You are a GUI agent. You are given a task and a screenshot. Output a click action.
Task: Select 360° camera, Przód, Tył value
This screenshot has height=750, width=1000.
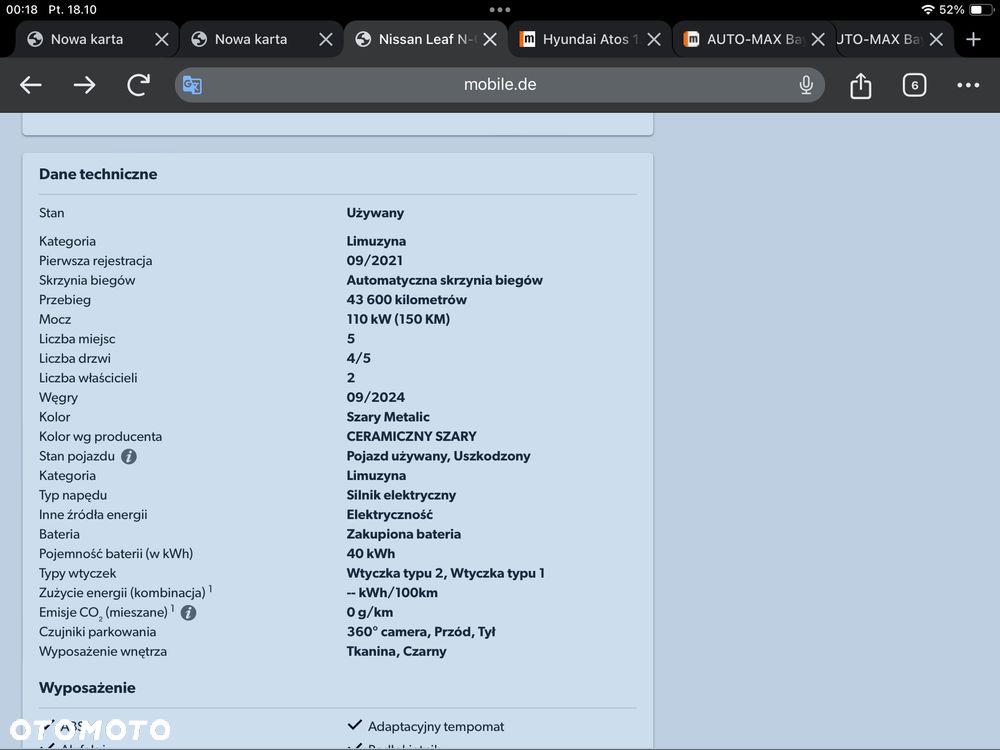421,632
